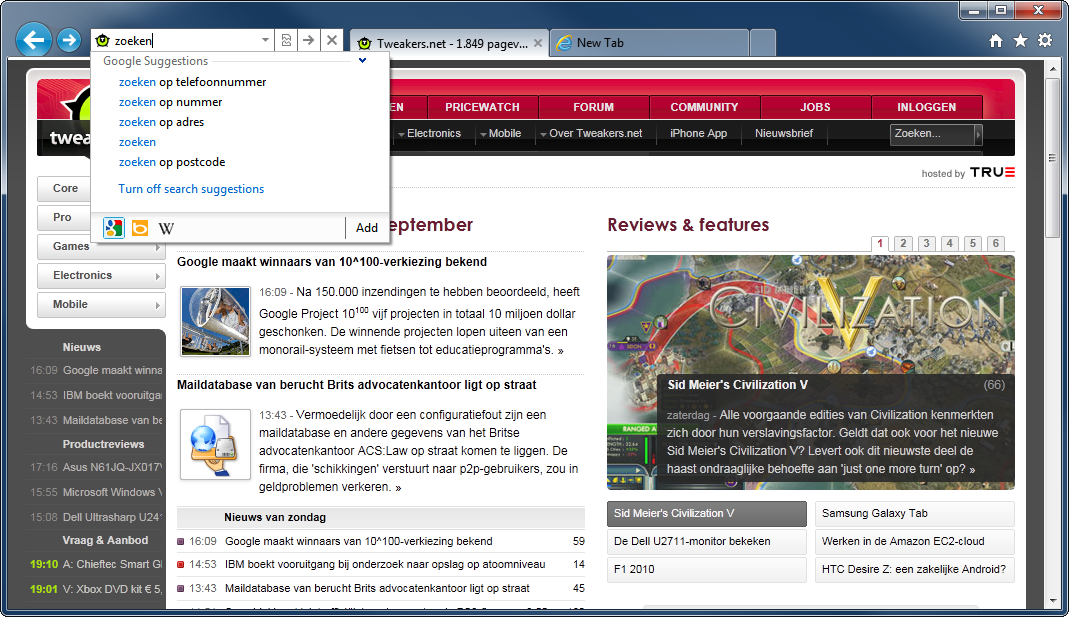This screenshot has height=617, width=1069.
Task: Choose suggestion 'zoeken op postcode'
Action: pyautogui.click(x=172, y=162)
